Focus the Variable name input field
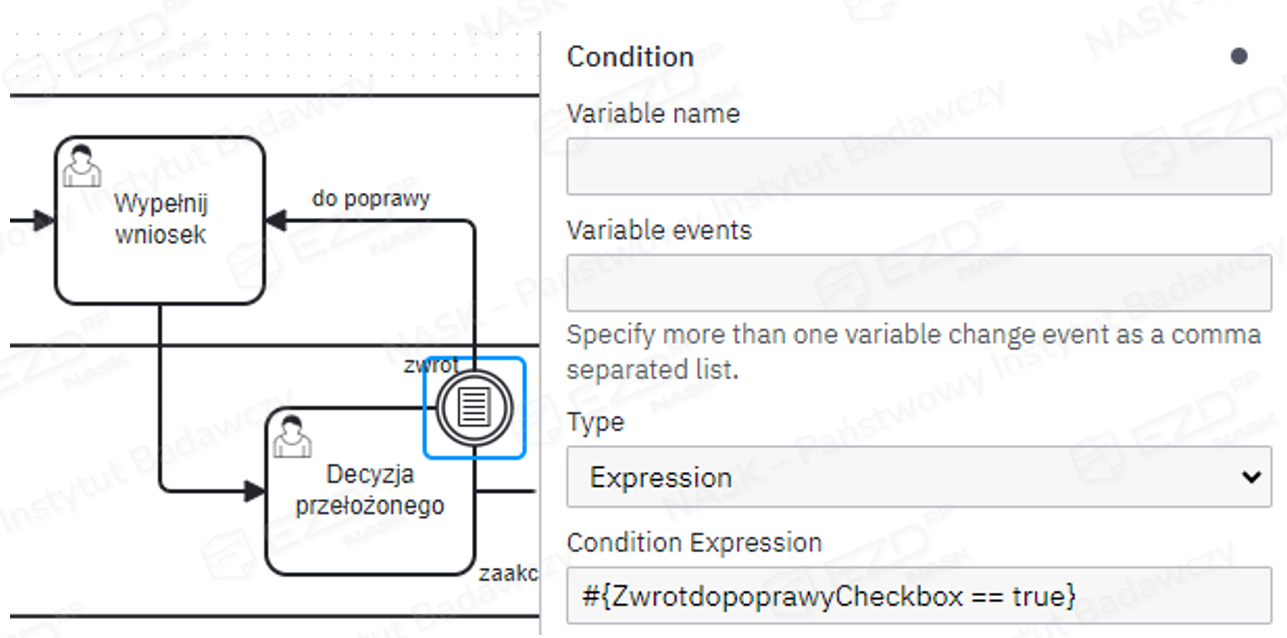This screenshot has width=1287, height=638. [x=918, y=166]
